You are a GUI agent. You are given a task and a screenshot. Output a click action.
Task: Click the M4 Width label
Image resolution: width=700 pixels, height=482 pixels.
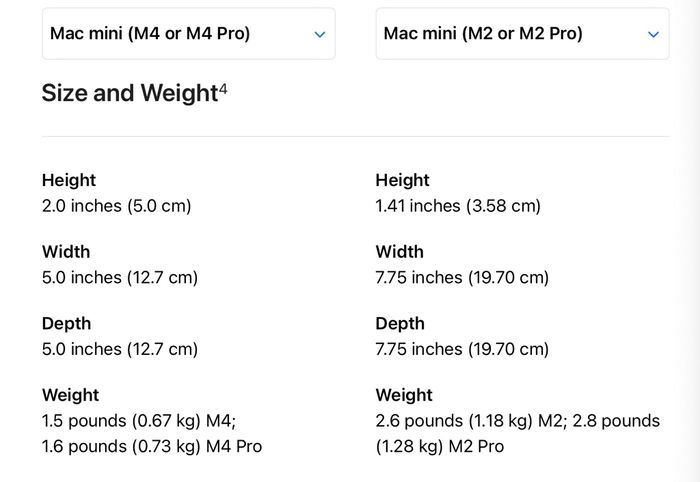pos(66,252)
